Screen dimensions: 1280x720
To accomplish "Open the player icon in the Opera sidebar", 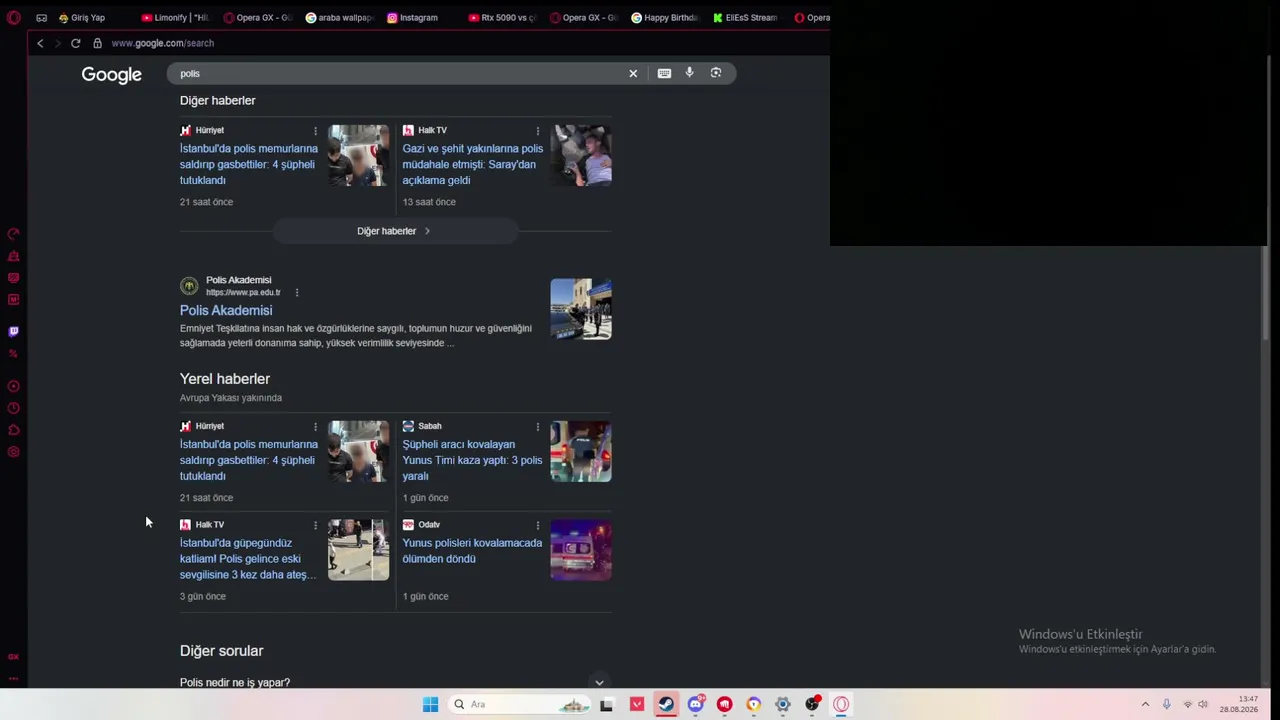I will pyautogui.click(x=13, y=386).
